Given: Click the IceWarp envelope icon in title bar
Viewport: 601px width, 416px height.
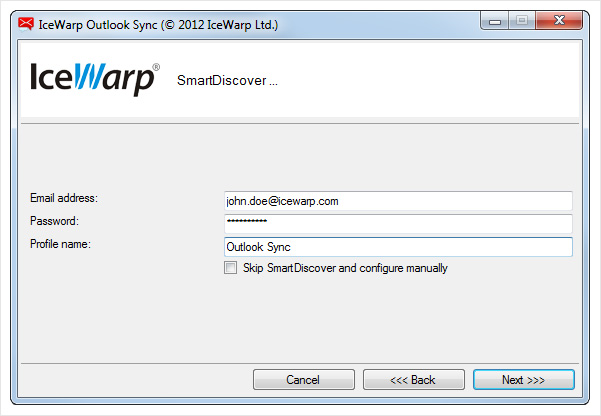Looking at the screenshot, I should pyautogui.click(x=26, y=24).
